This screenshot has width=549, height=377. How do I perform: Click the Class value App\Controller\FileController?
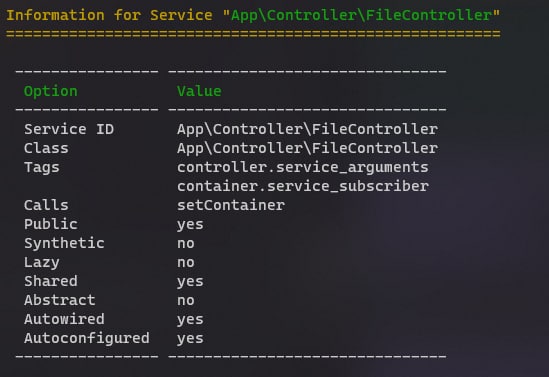coord(307,148)
